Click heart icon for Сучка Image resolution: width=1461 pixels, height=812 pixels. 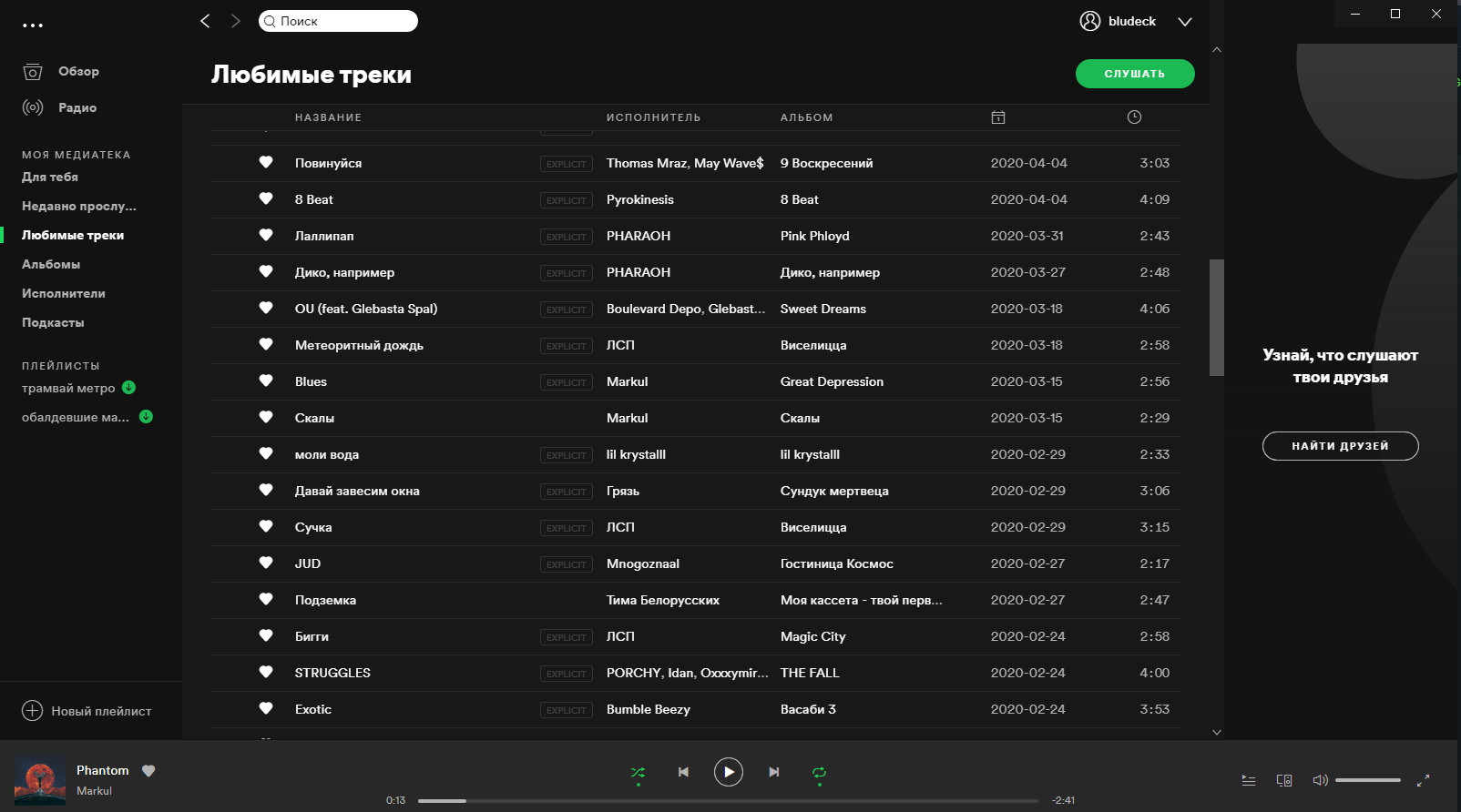pyautogui.click(x=266, y=526)
